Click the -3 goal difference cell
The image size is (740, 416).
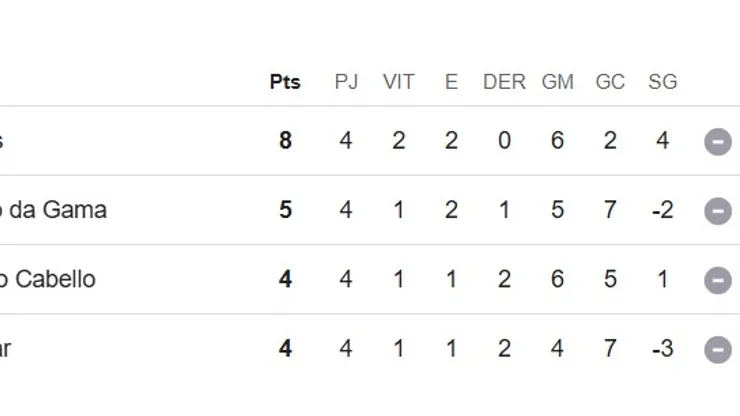point(662,348)
